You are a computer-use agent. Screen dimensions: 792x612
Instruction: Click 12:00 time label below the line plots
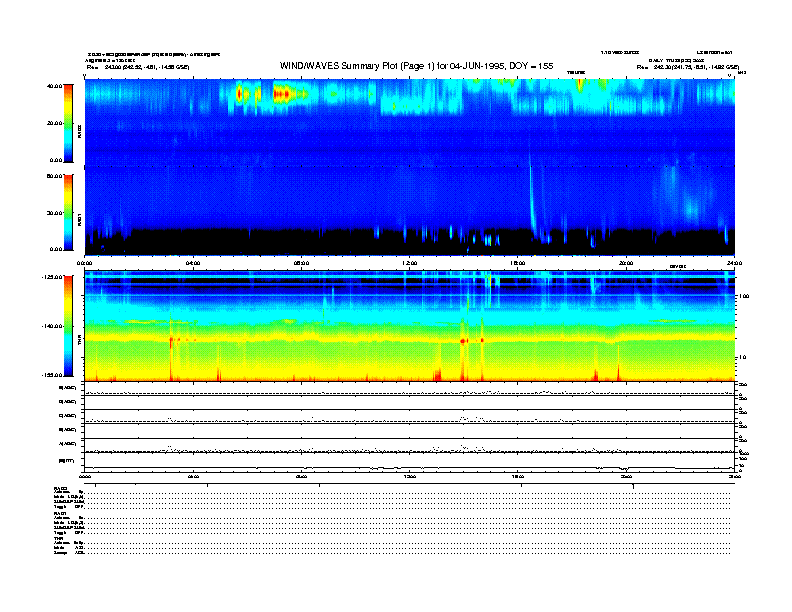pyautogui.click(x=410, y=476)
